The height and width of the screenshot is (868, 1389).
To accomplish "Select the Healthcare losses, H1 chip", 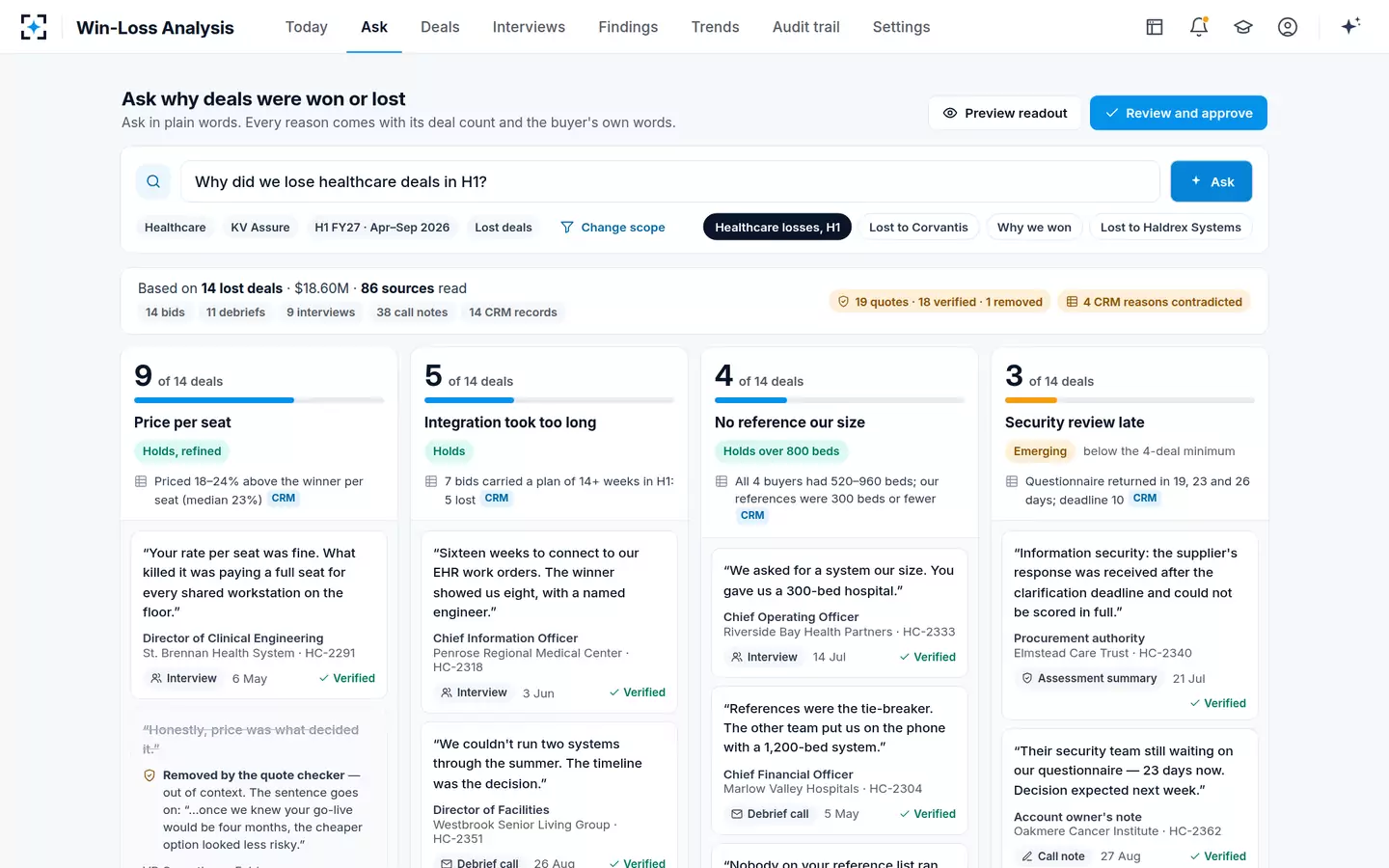I will [x=777, y=228].
